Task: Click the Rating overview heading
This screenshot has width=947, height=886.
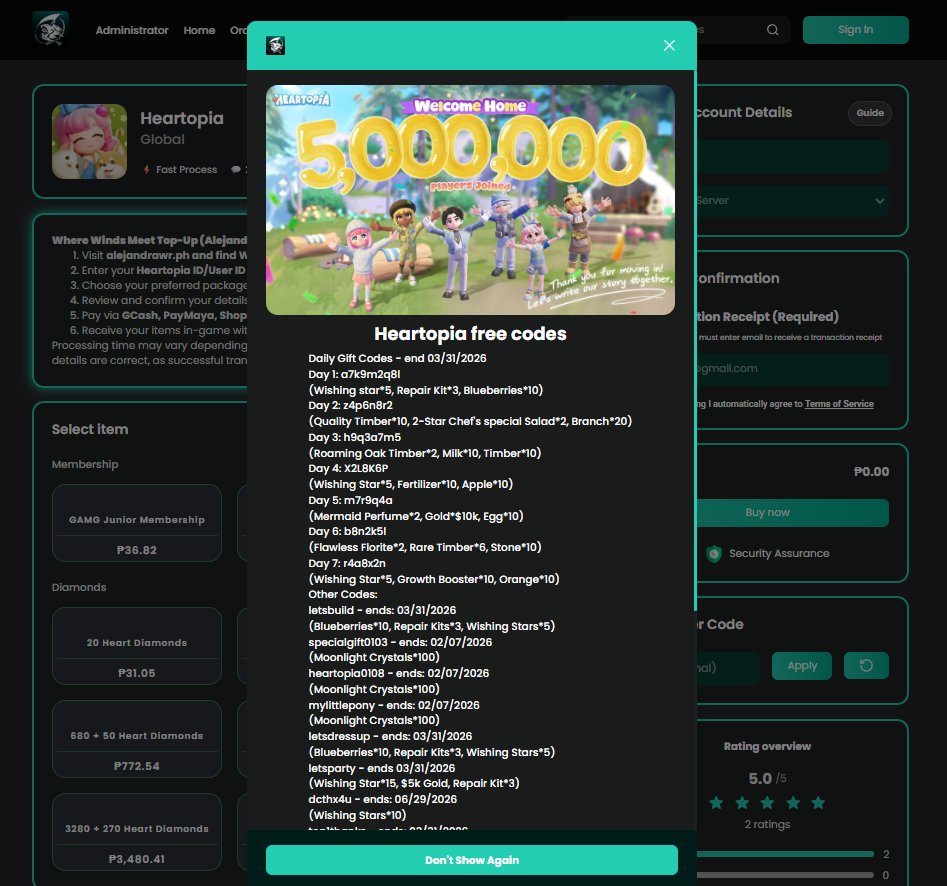Action: [767, 746]
